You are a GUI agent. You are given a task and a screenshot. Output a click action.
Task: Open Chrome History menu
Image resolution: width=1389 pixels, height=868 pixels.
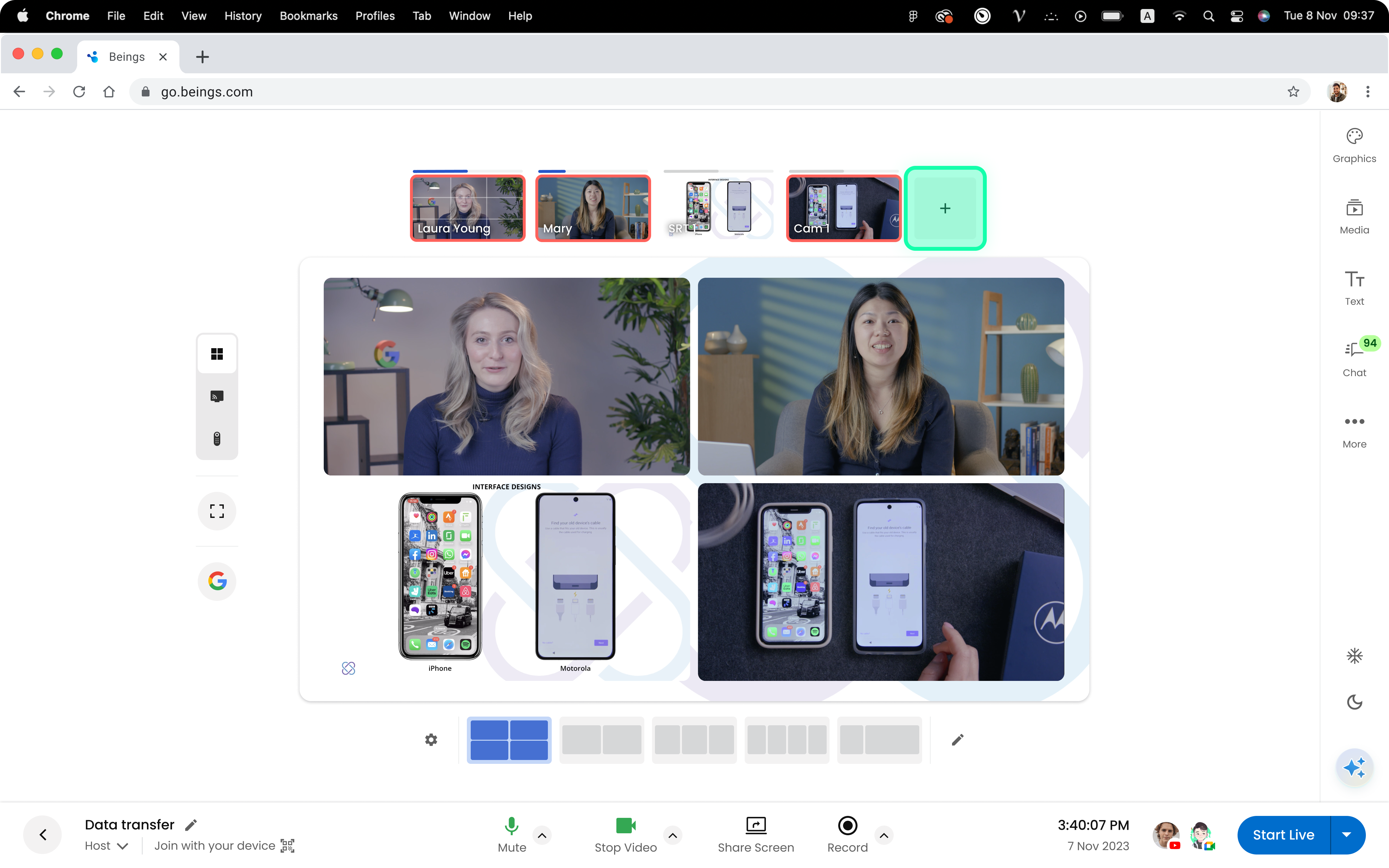click(243, 16)
